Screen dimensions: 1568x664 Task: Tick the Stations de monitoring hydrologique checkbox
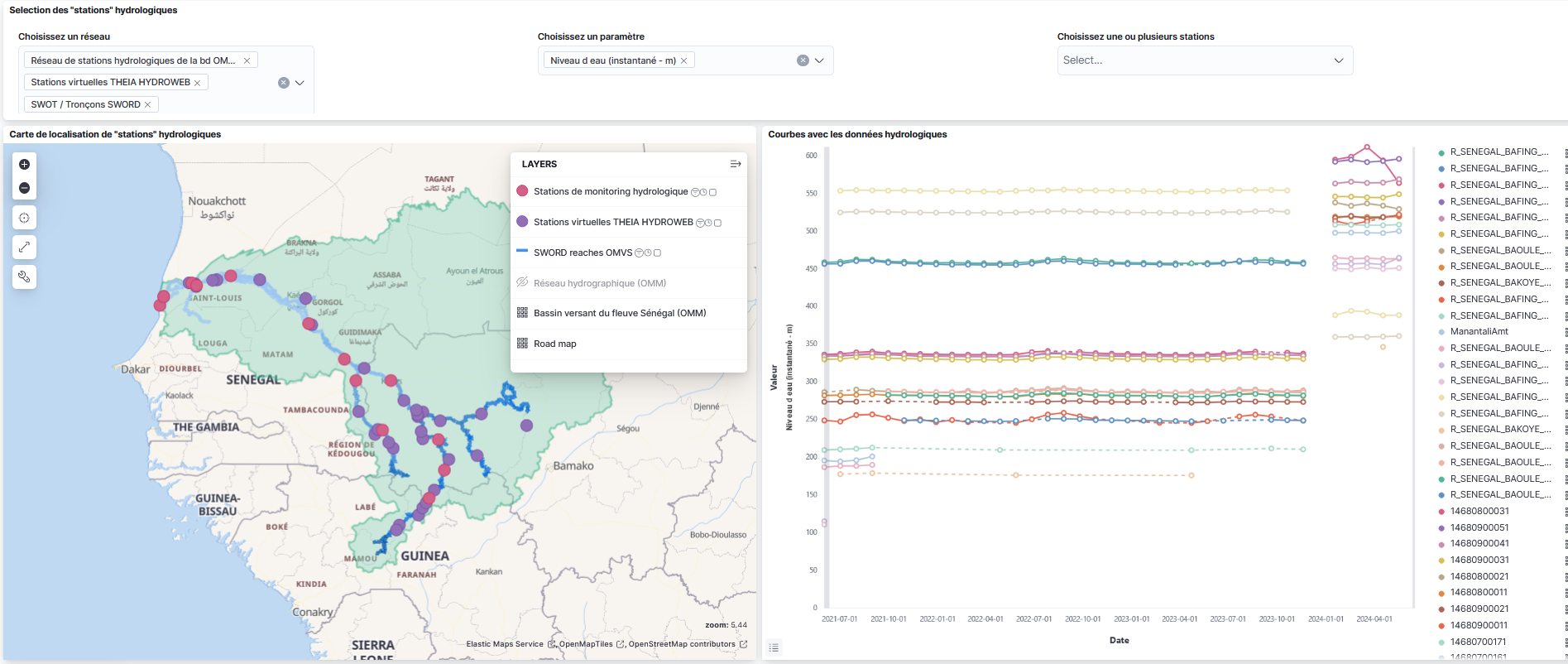tap(712, 192)
